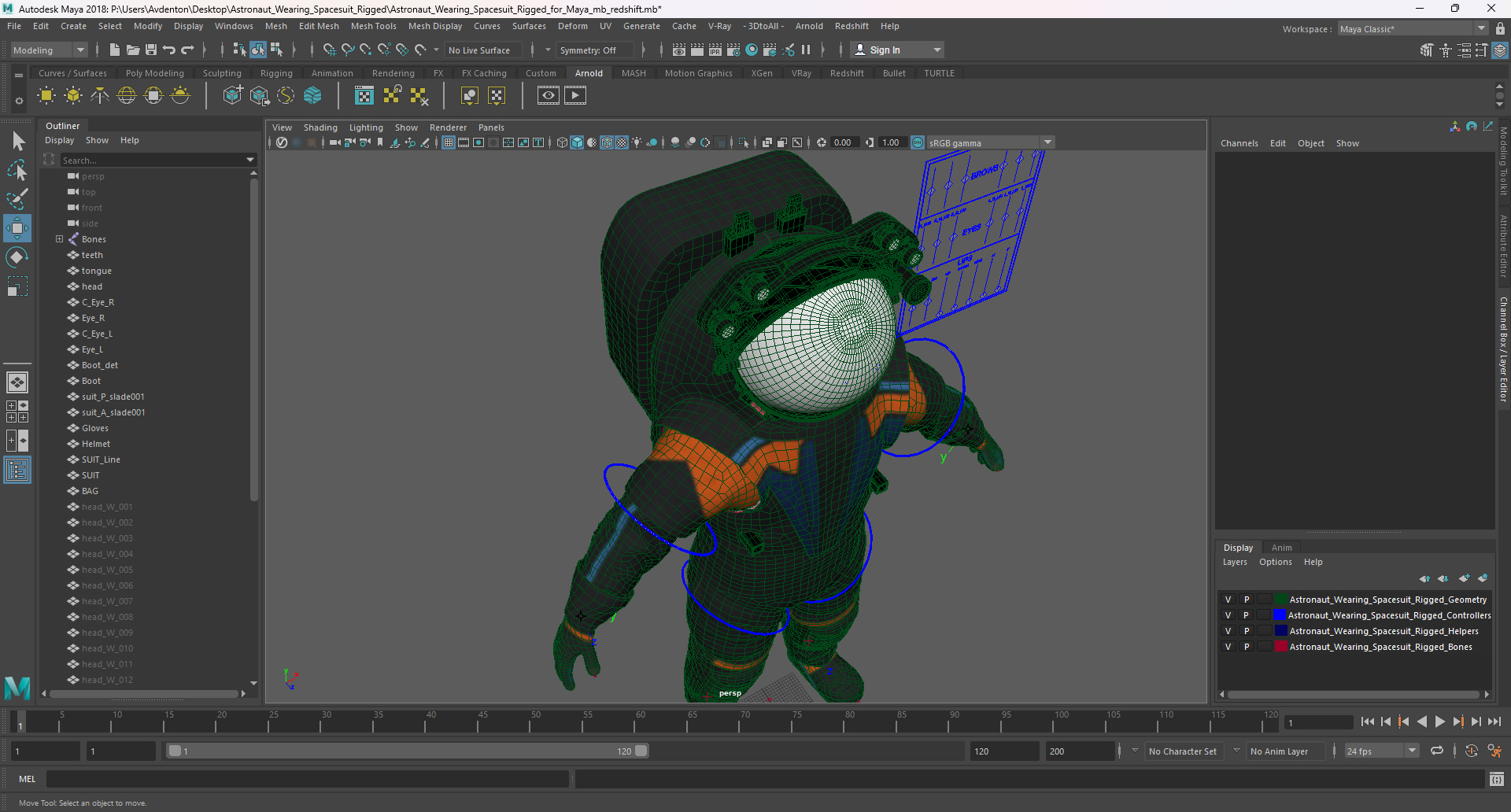1511x812 pixels.
Task: Click Options in layer editor
Action: [1275, 562]
